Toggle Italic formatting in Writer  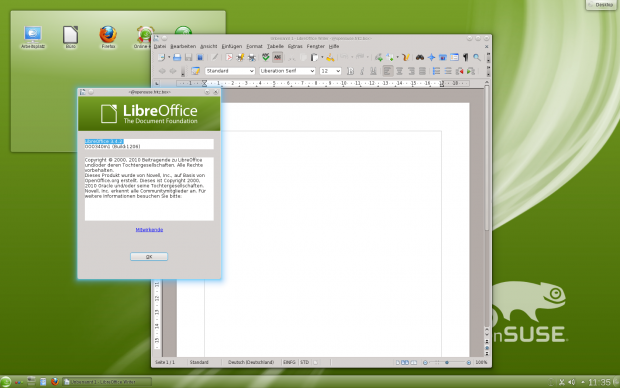tap(361, 71)
